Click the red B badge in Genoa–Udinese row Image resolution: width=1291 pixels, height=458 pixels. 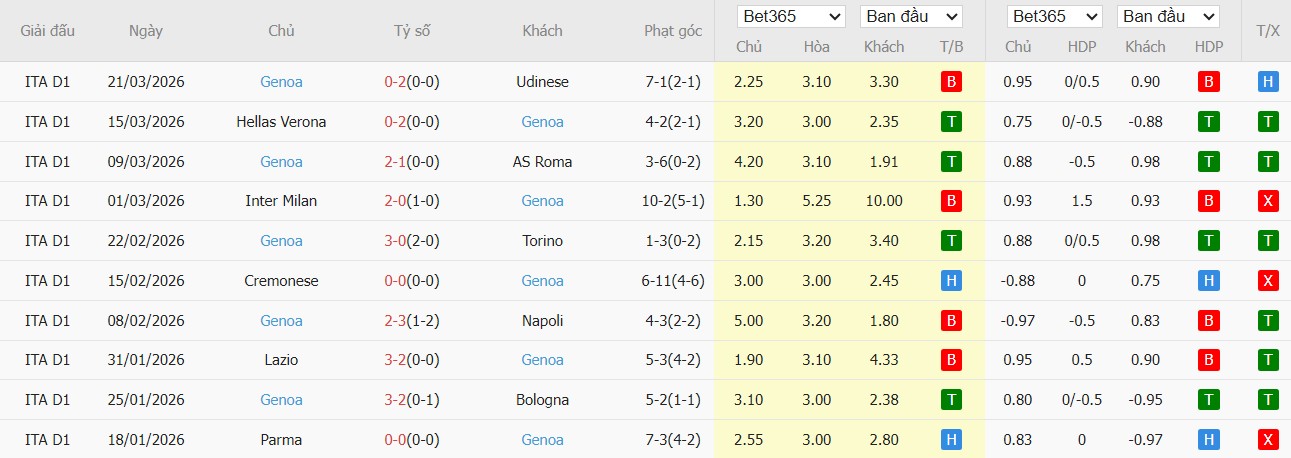point(951,82)
